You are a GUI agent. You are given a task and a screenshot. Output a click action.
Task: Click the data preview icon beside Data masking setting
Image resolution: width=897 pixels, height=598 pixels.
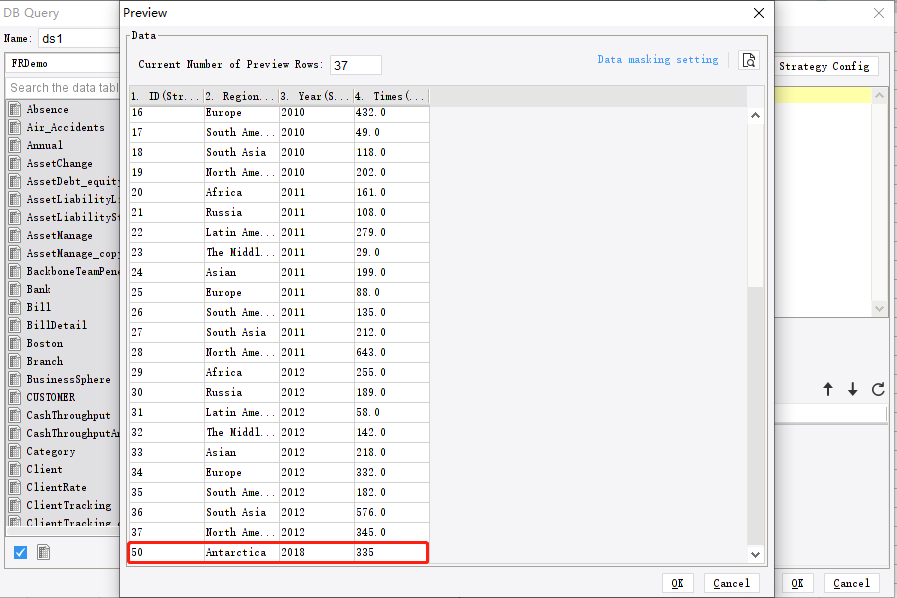click(x=748, y=60)
